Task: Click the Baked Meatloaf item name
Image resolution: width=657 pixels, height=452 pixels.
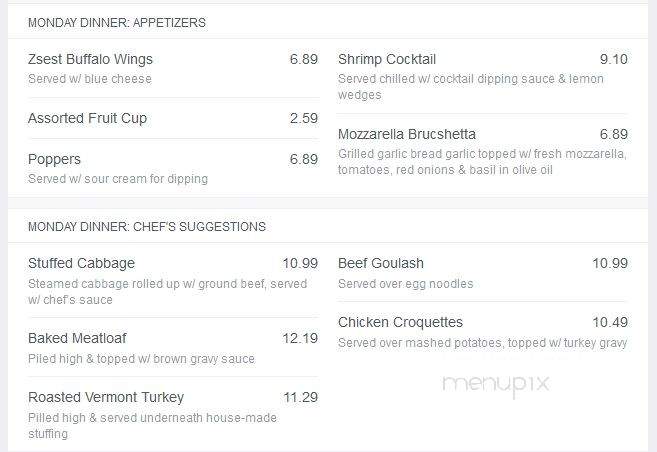Action: [x=77, y=338]
